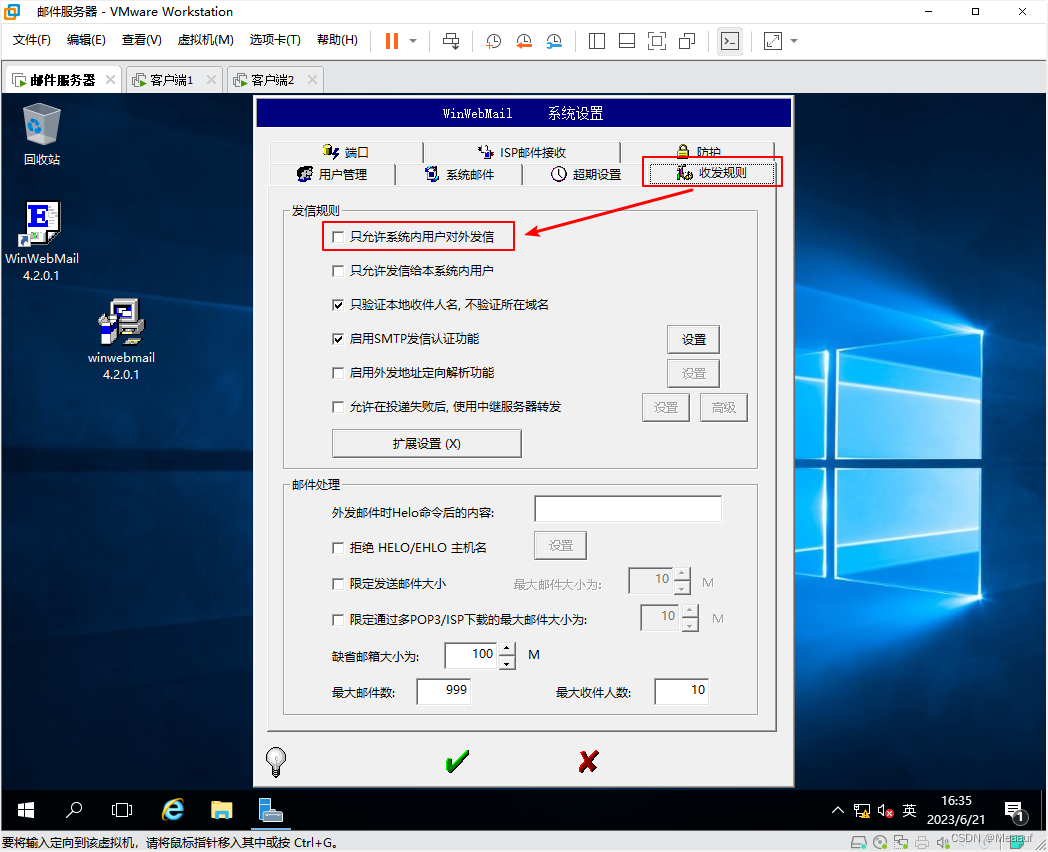This screenshot has width=1048, height=852.
Task: Click the green checkmark confirm icon
Action: pyautogui.click(x=457, y=760)
